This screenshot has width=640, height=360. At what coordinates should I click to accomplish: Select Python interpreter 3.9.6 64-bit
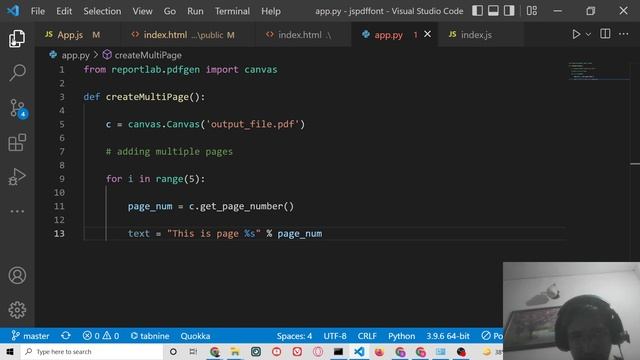[448, 336]
